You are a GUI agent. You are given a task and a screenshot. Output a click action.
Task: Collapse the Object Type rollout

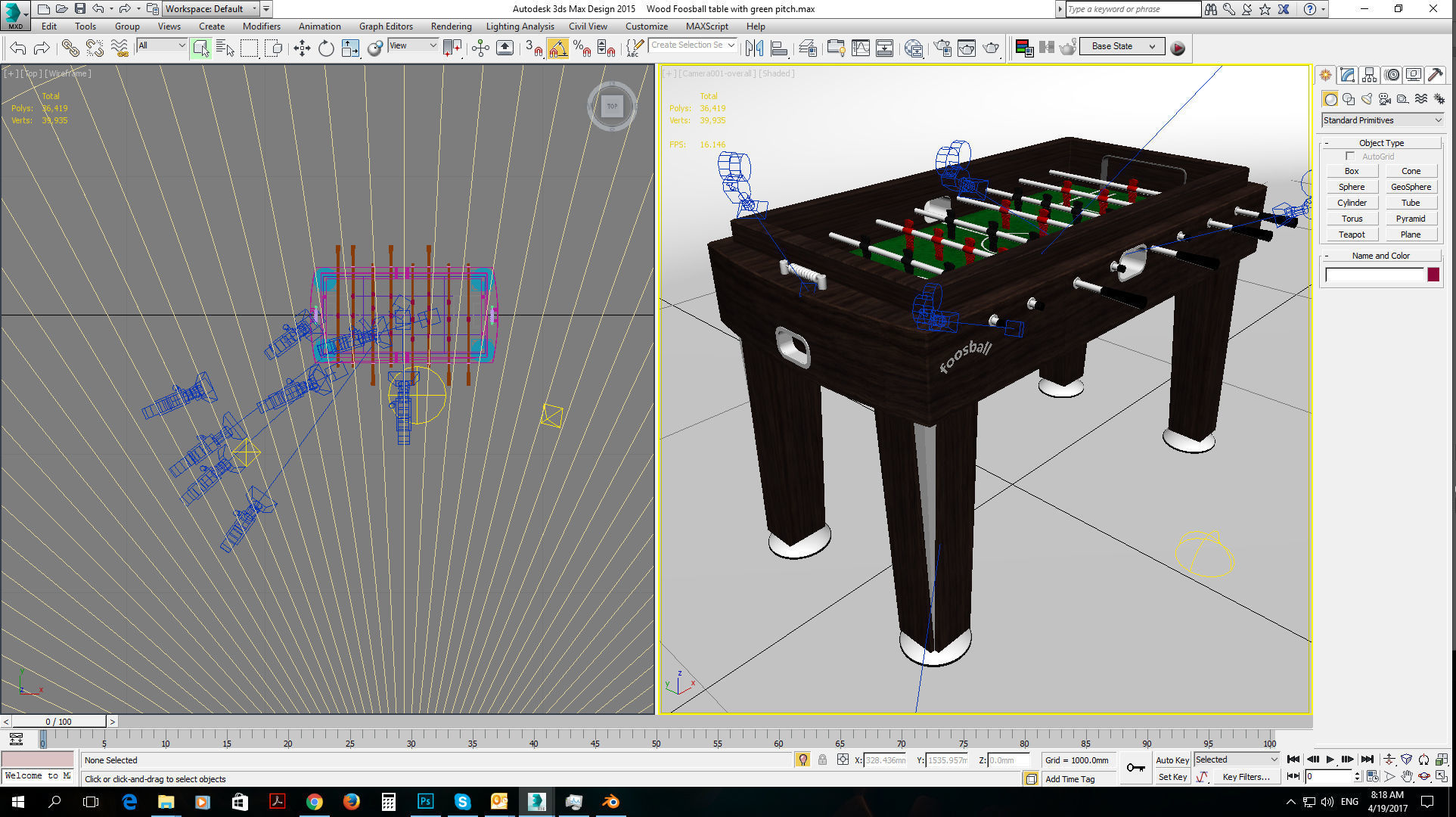click(x=1381, y=143)
